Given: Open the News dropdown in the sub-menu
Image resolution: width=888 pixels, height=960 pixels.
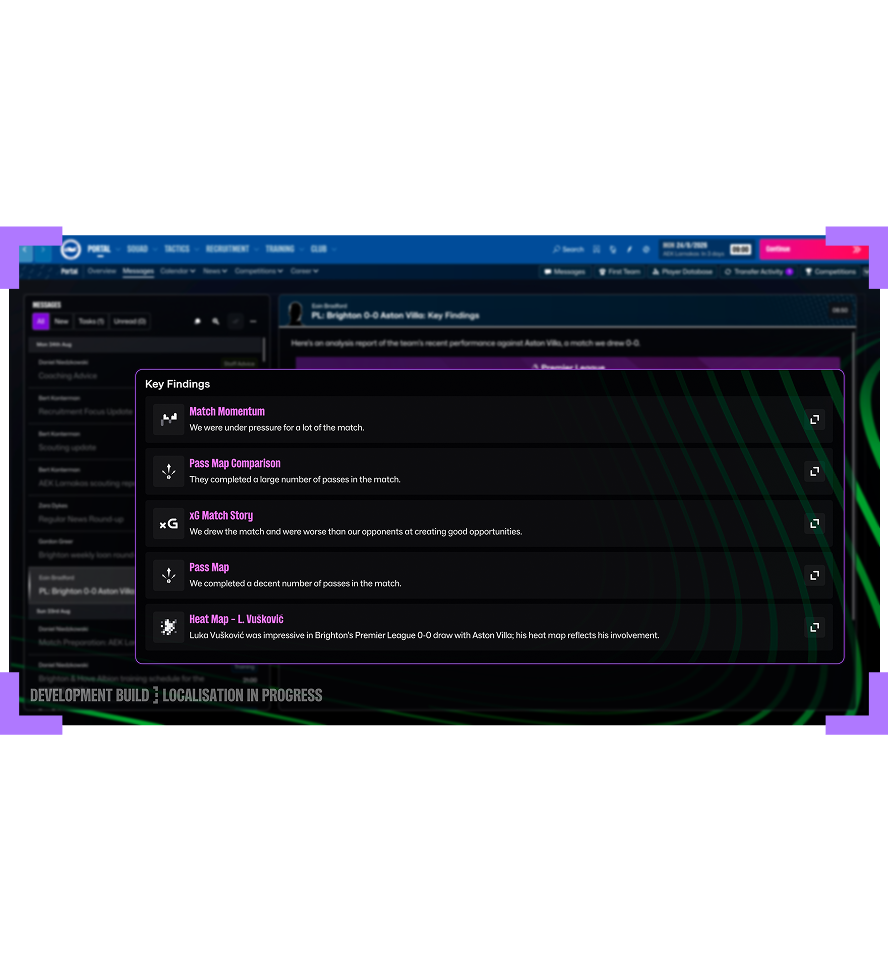Looking at the screenshot, I should (215, 271).
